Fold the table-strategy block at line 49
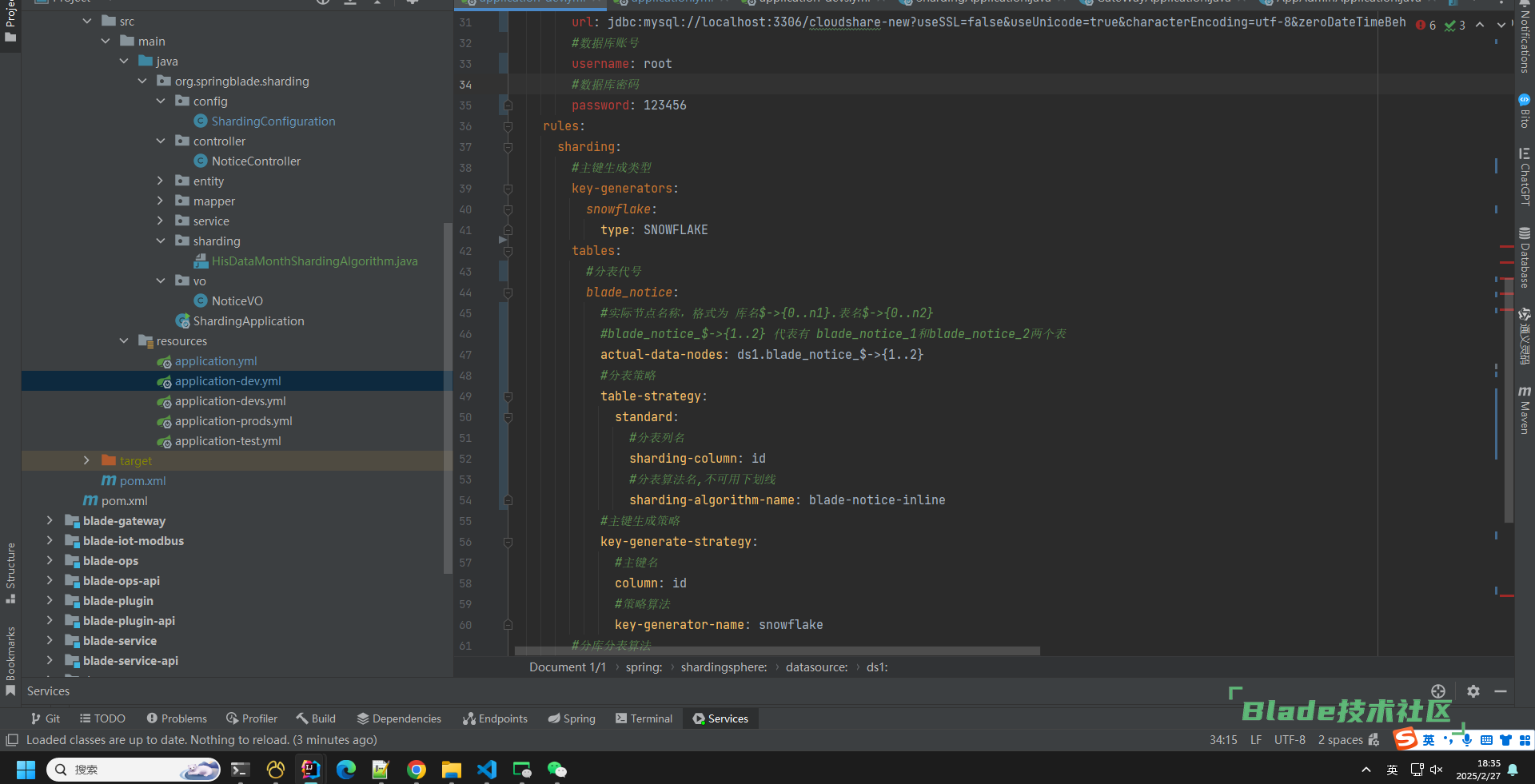The image size is (1535, 784). click(x=508, y=396)
